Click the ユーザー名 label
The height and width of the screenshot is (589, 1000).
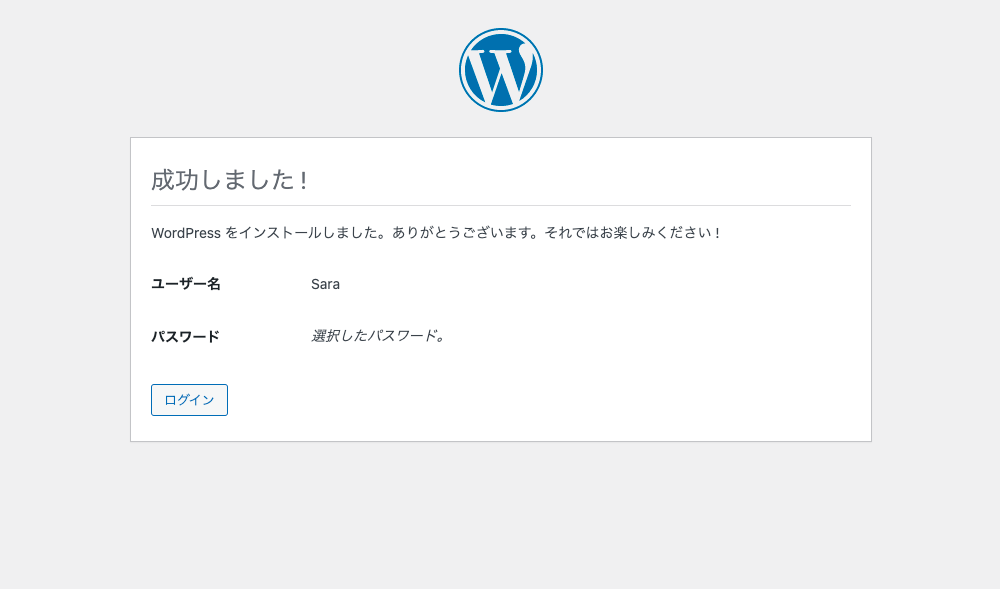186,284
